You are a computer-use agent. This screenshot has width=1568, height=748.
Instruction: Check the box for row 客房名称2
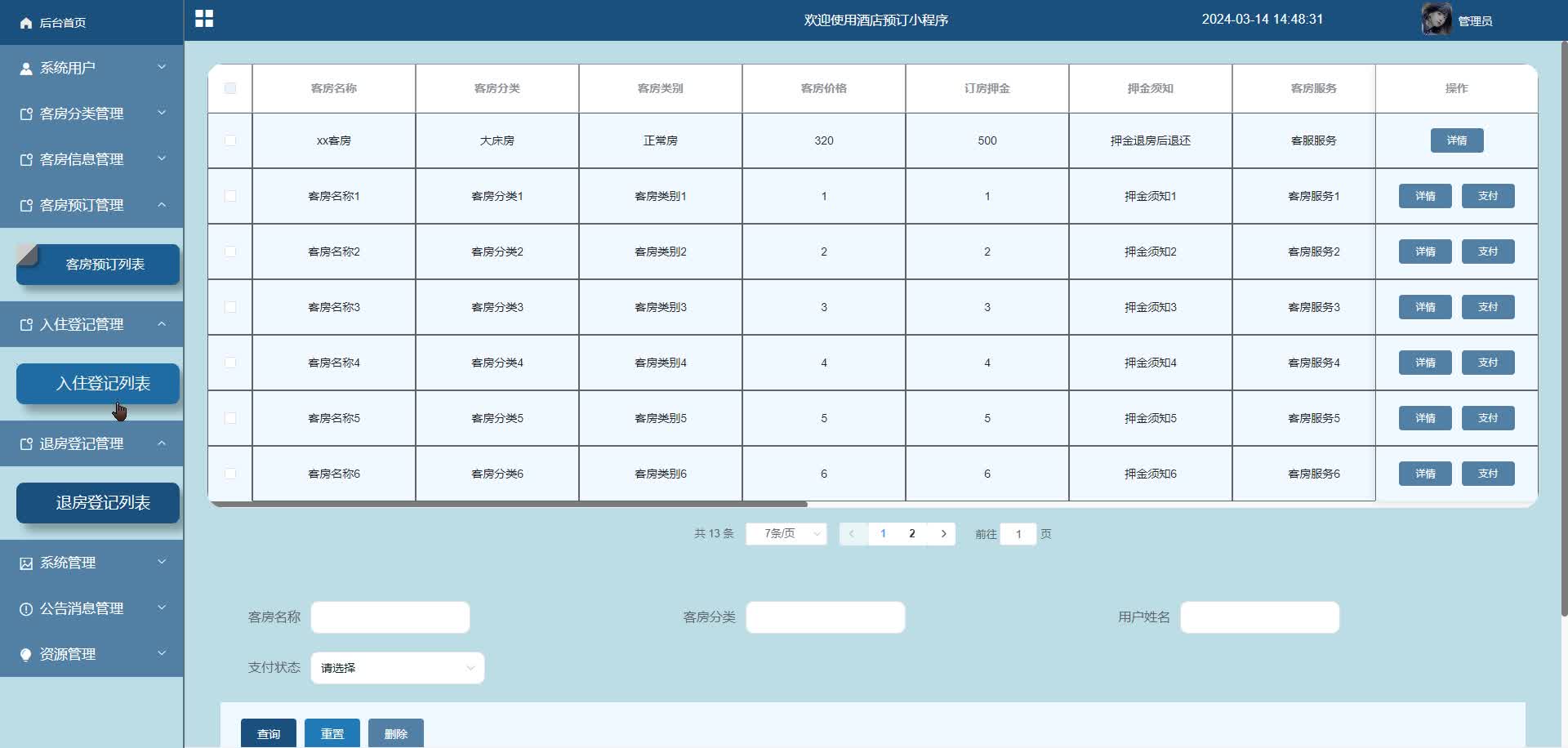click(230, 252)
